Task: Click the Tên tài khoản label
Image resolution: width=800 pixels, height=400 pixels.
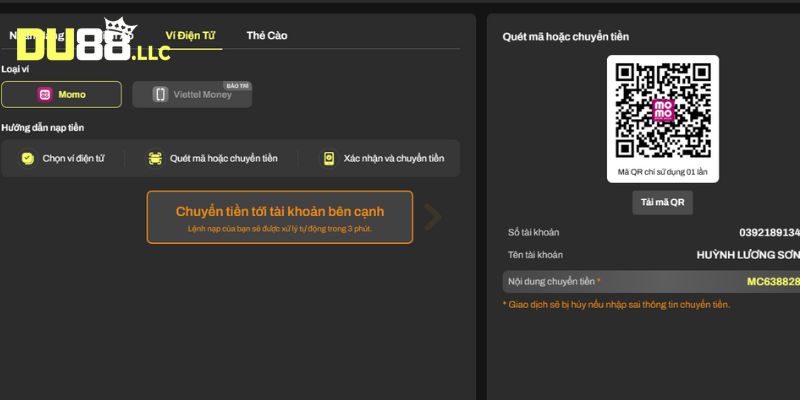Action: tap(535, 255)
